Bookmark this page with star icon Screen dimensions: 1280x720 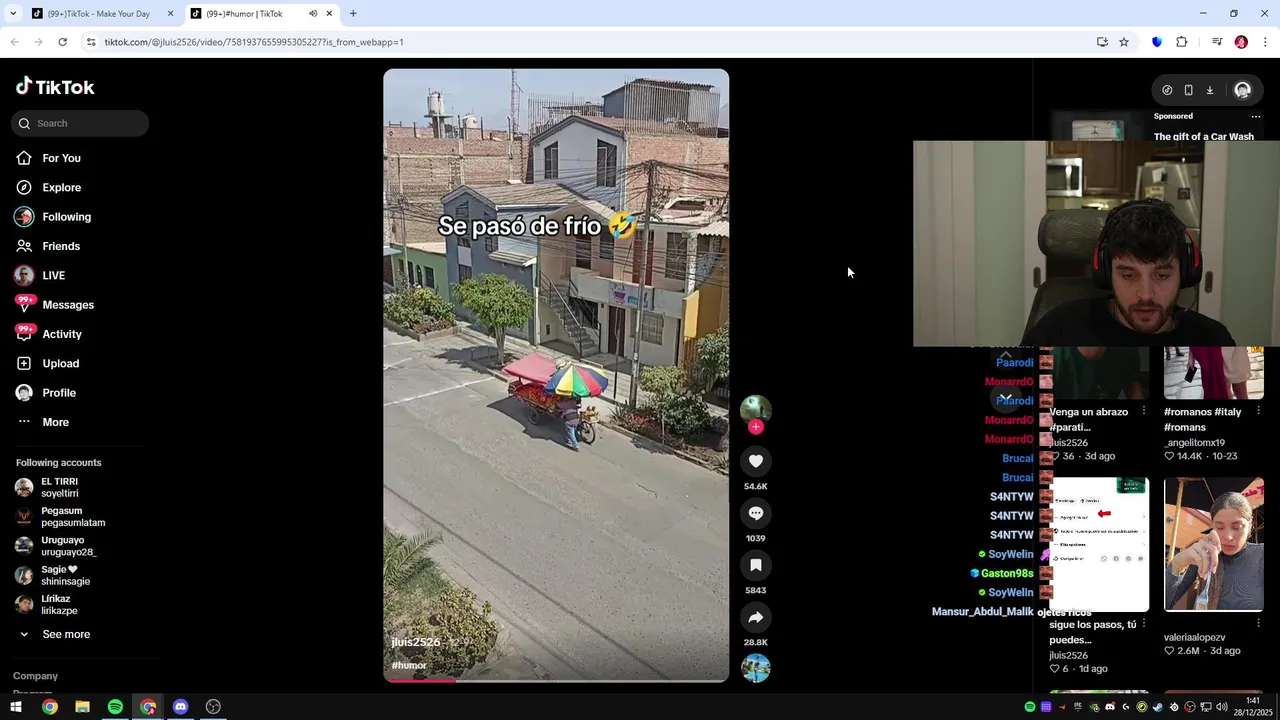click(1124, 42)
